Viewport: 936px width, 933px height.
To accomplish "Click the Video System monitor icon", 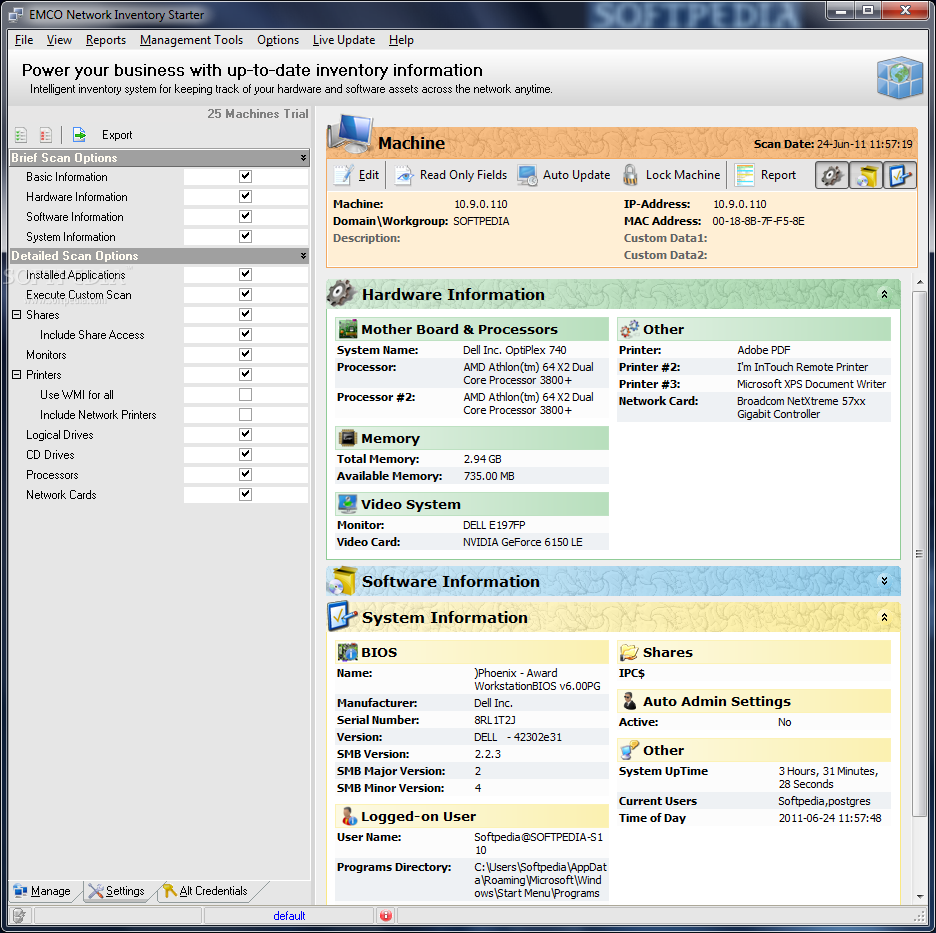I will pyautogui.click(x=347, y=504).
